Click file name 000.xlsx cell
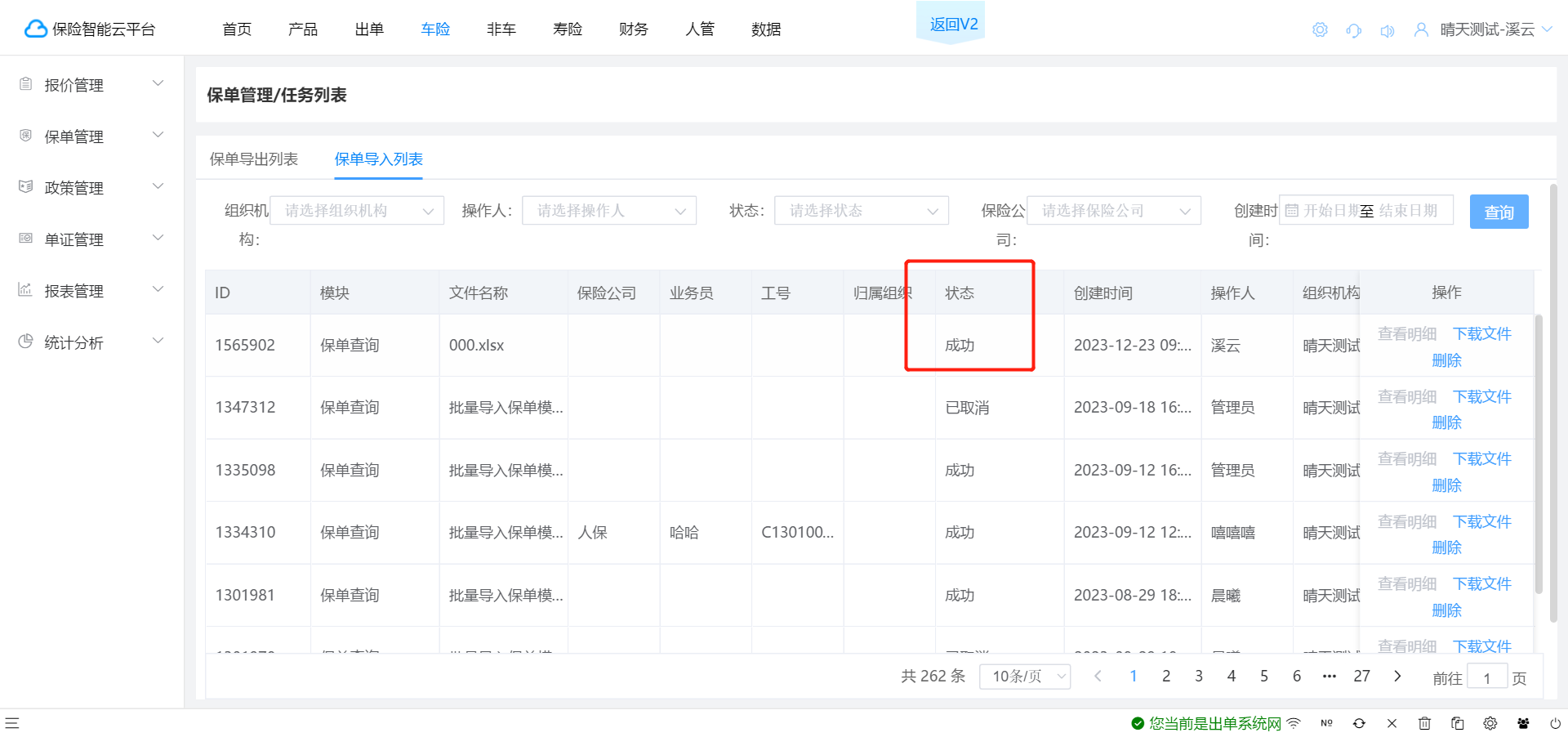 coord(504,346)
